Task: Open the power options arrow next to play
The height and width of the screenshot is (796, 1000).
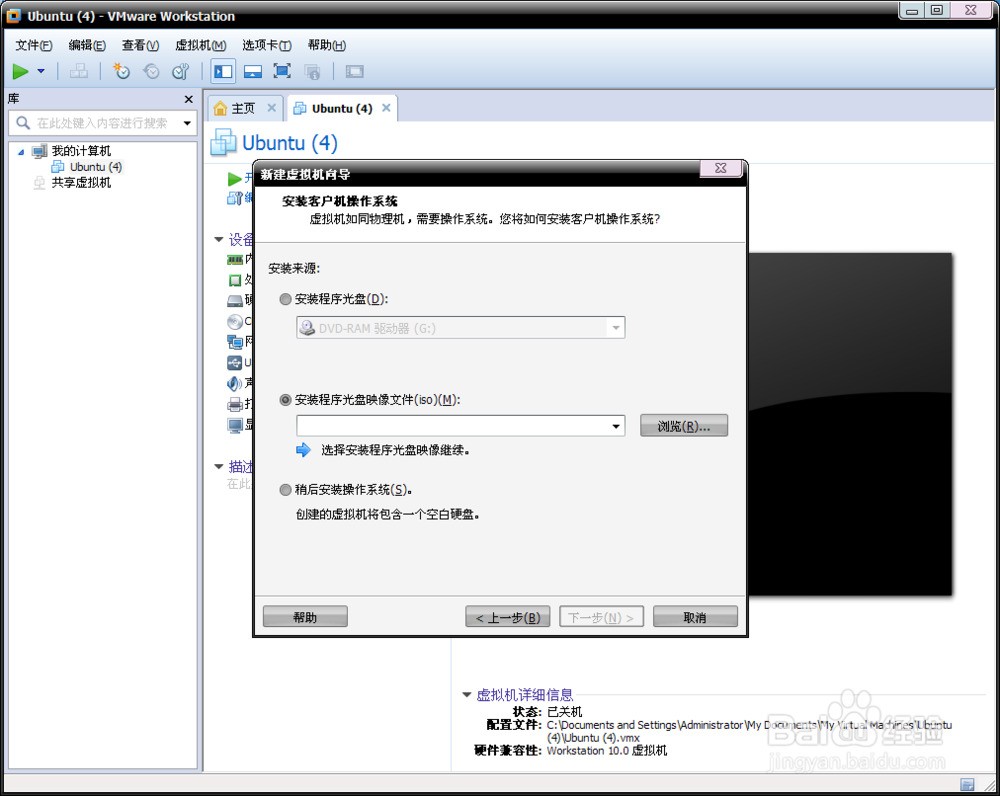Action: click(41, 71)
